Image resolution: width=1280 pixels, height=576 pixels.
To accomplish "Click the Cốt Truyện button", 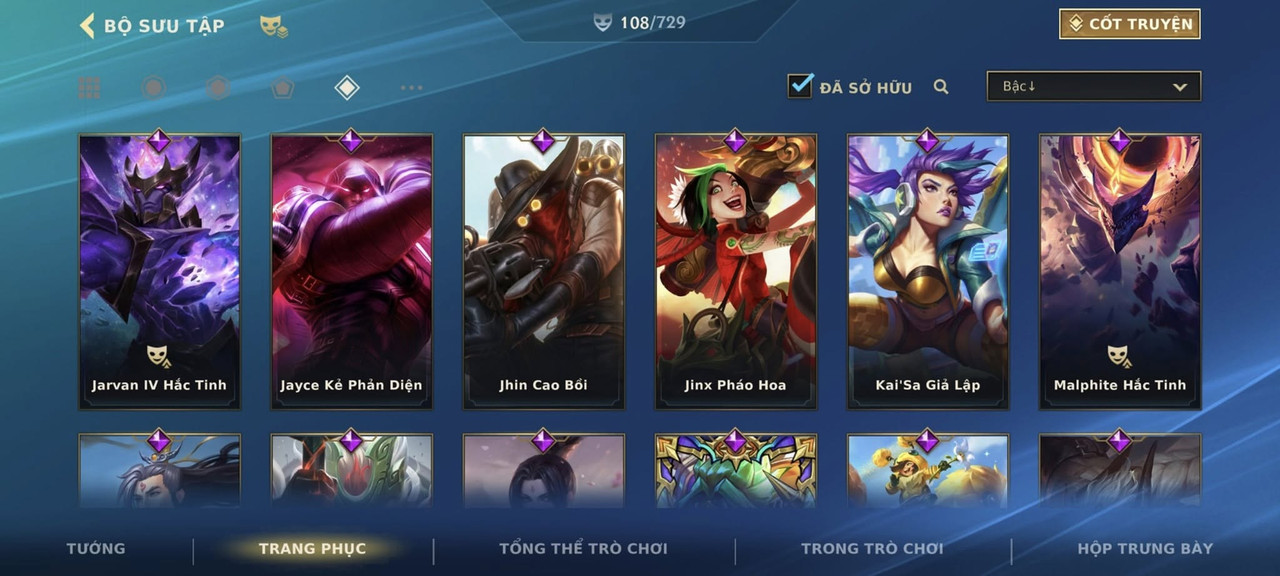I will click(1130, 24).
